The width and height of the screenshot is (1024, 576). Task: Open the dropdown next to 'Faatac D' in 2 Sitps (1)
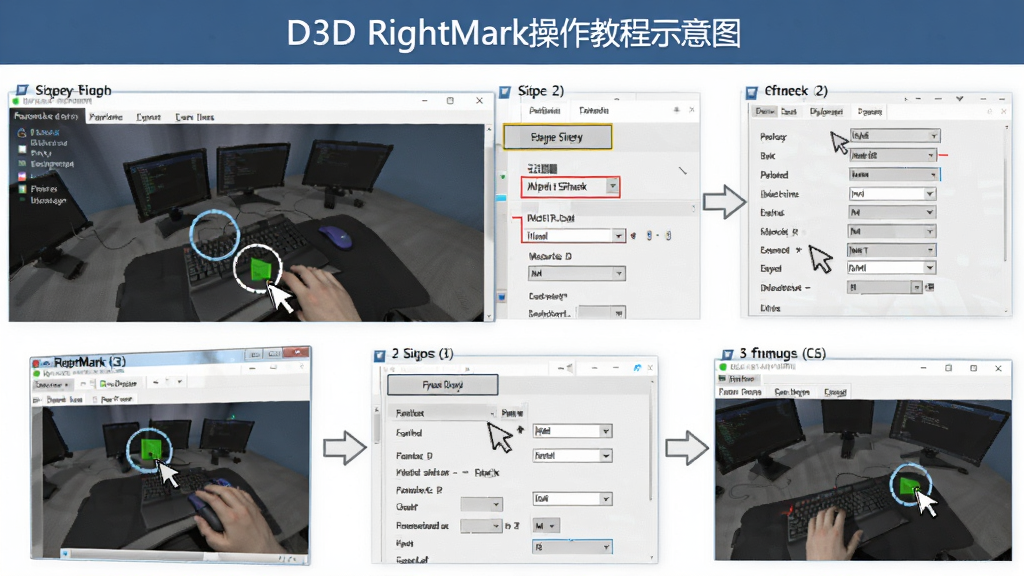[573, 455]
